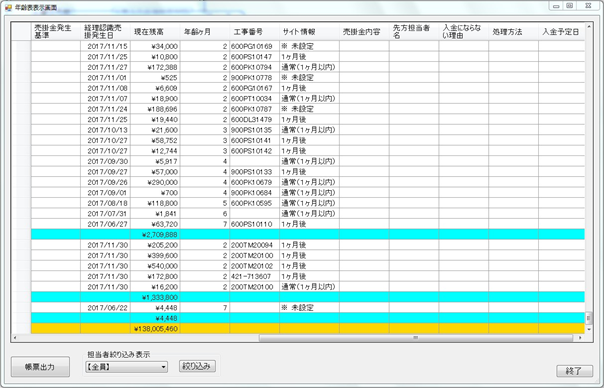The width and height of the screenshot is (604, 388).
Task: Click the cyan subtotal ¥2,709,888 cell
Action: click(155, 234)
